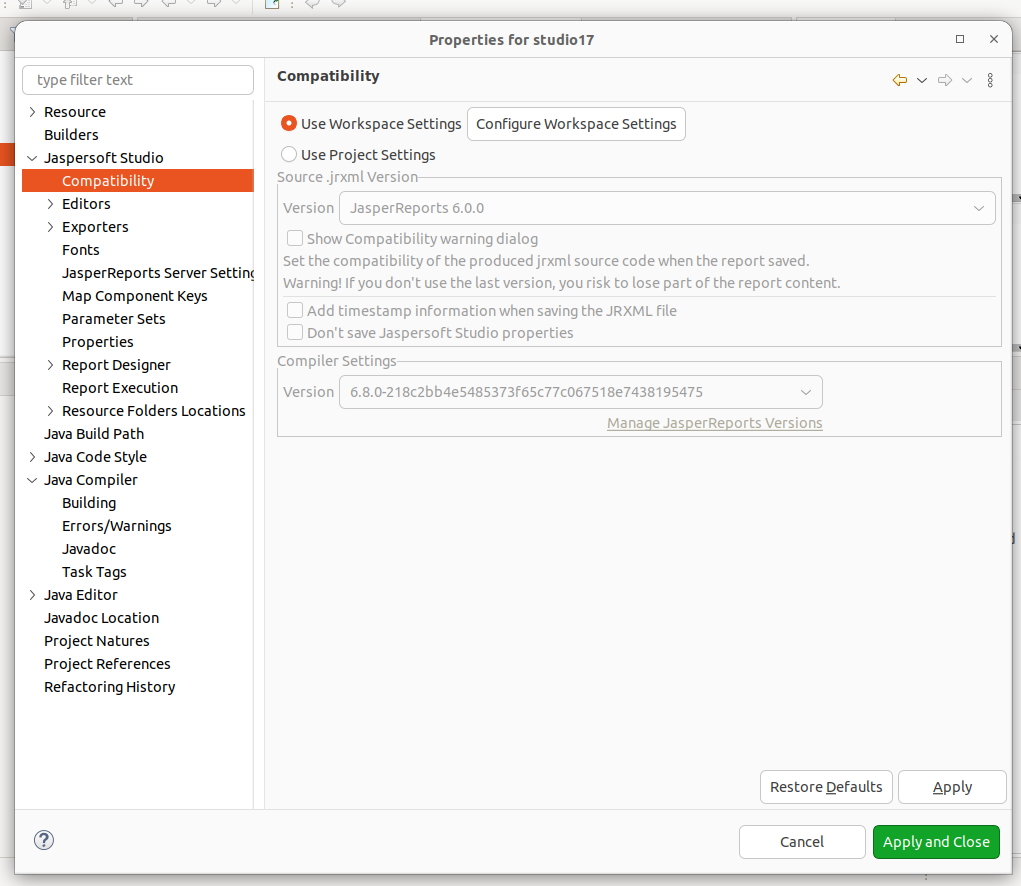Click Apply and Close button
Viewport: 1021px width, 886px height.
tap(936, 842)
